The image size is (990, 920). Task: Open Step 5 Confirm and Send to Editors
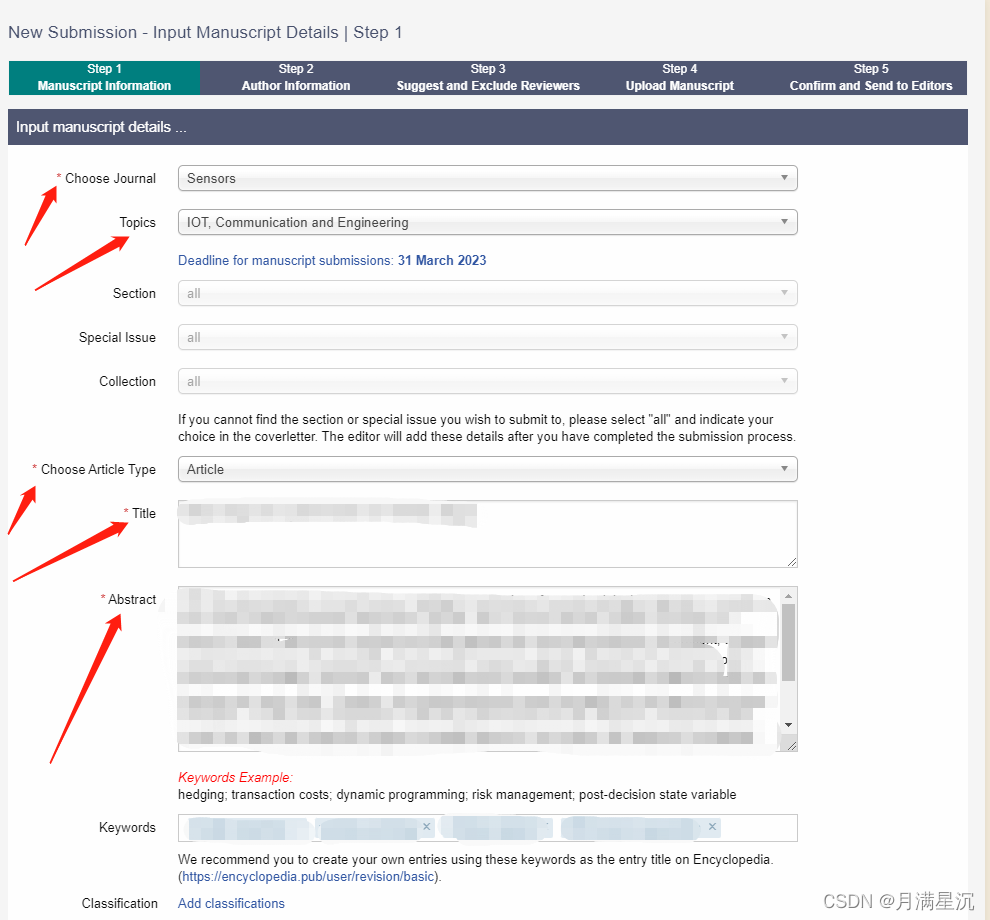871,78
